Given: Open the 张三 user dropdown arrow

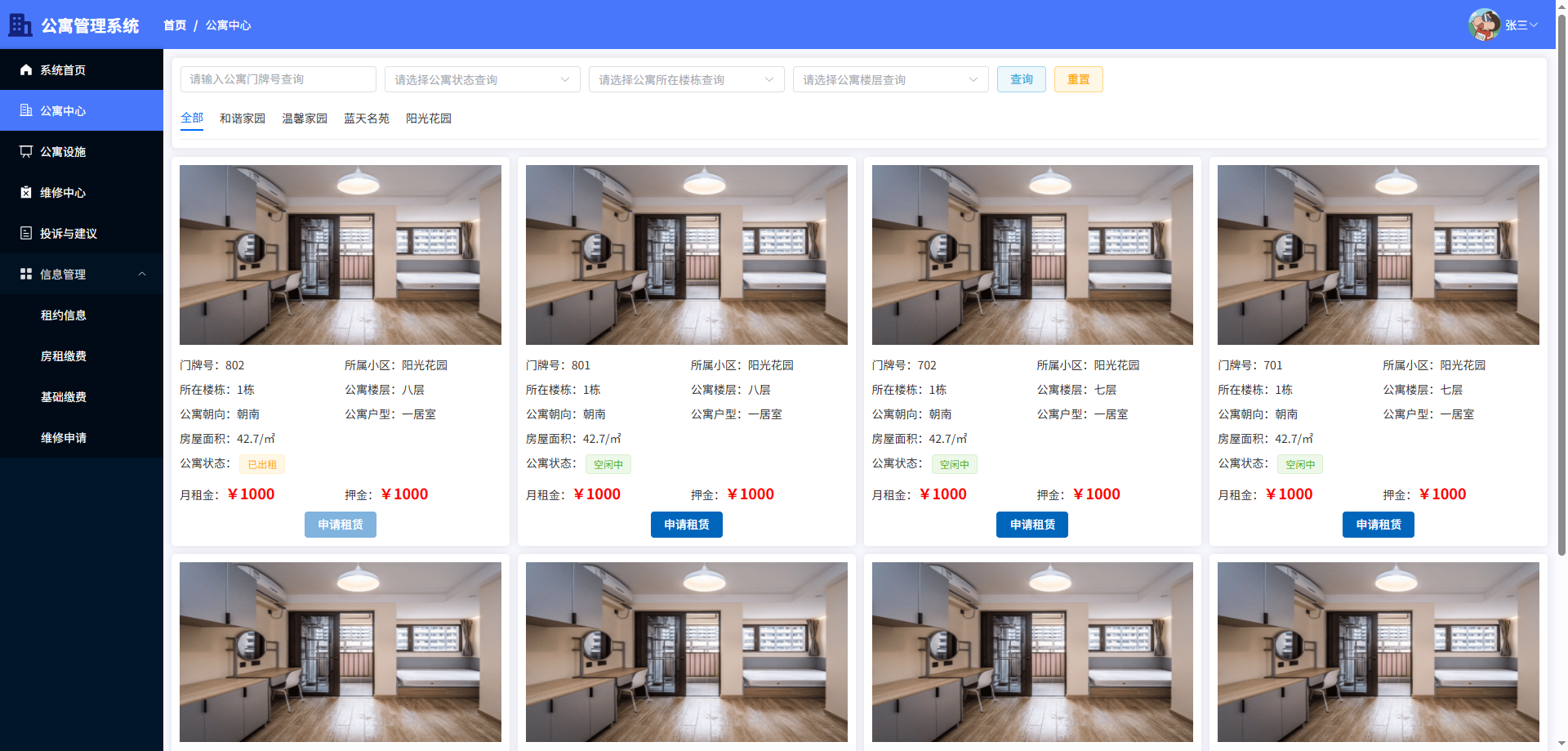Looking at the screenshot, I should (1534, 25).
